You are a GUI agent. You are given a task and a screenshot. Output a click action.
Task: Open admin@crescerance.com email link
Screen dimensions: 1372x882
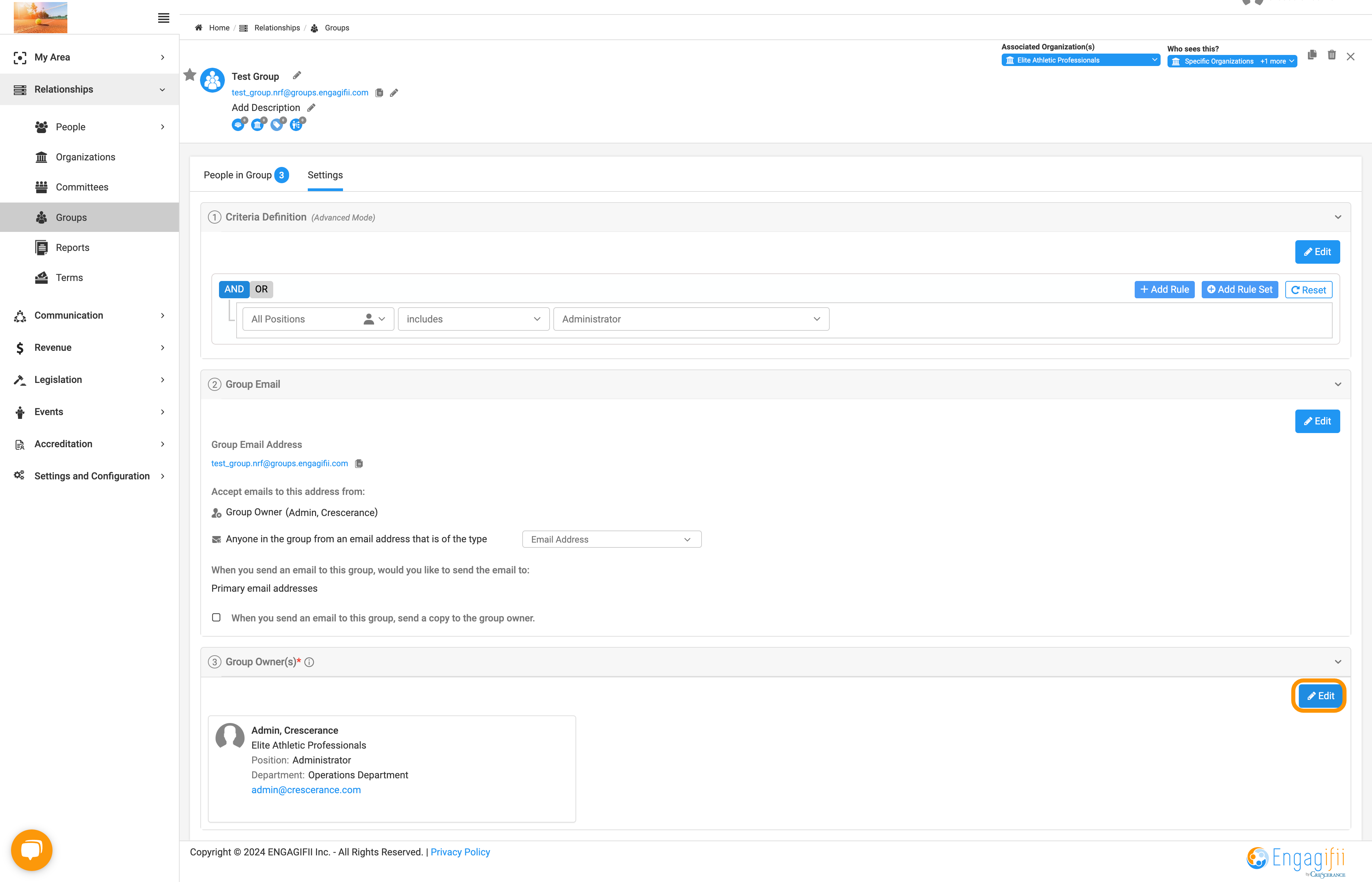click(306, 790)
